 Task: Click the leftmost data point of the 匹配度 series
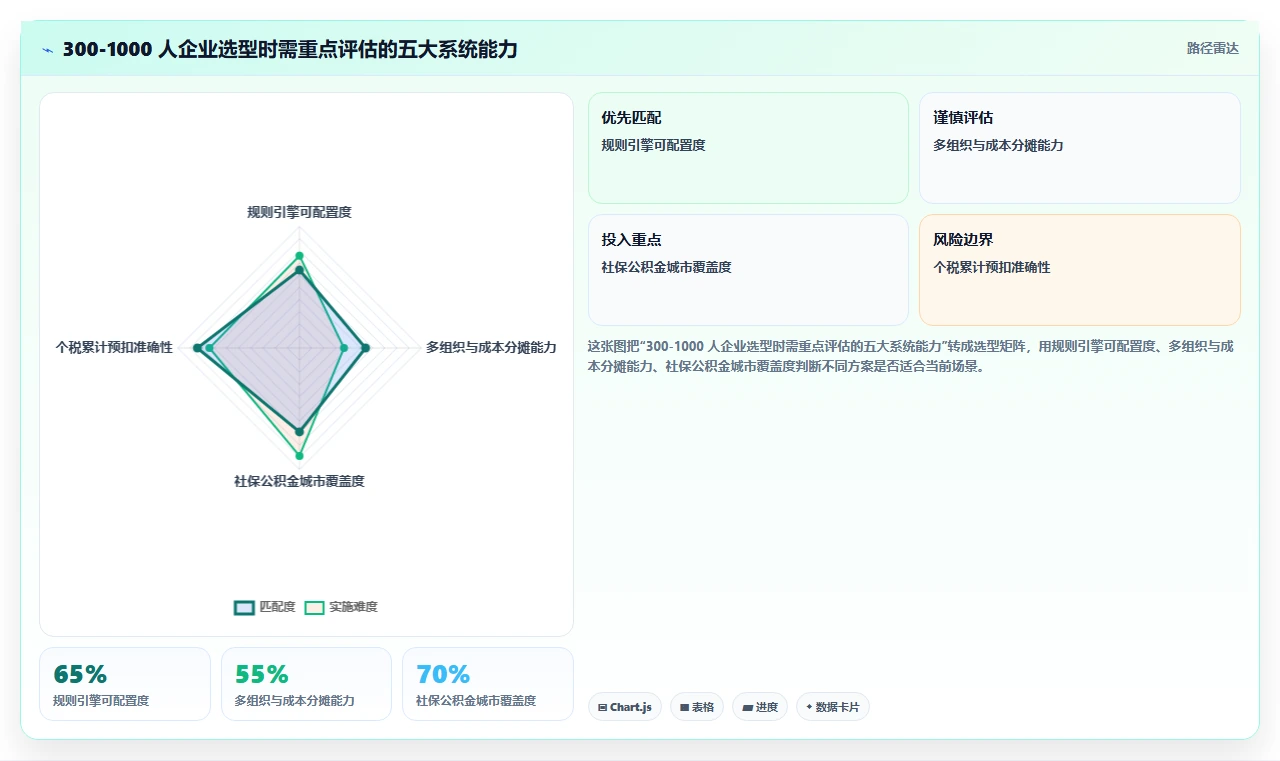point(198,348)
